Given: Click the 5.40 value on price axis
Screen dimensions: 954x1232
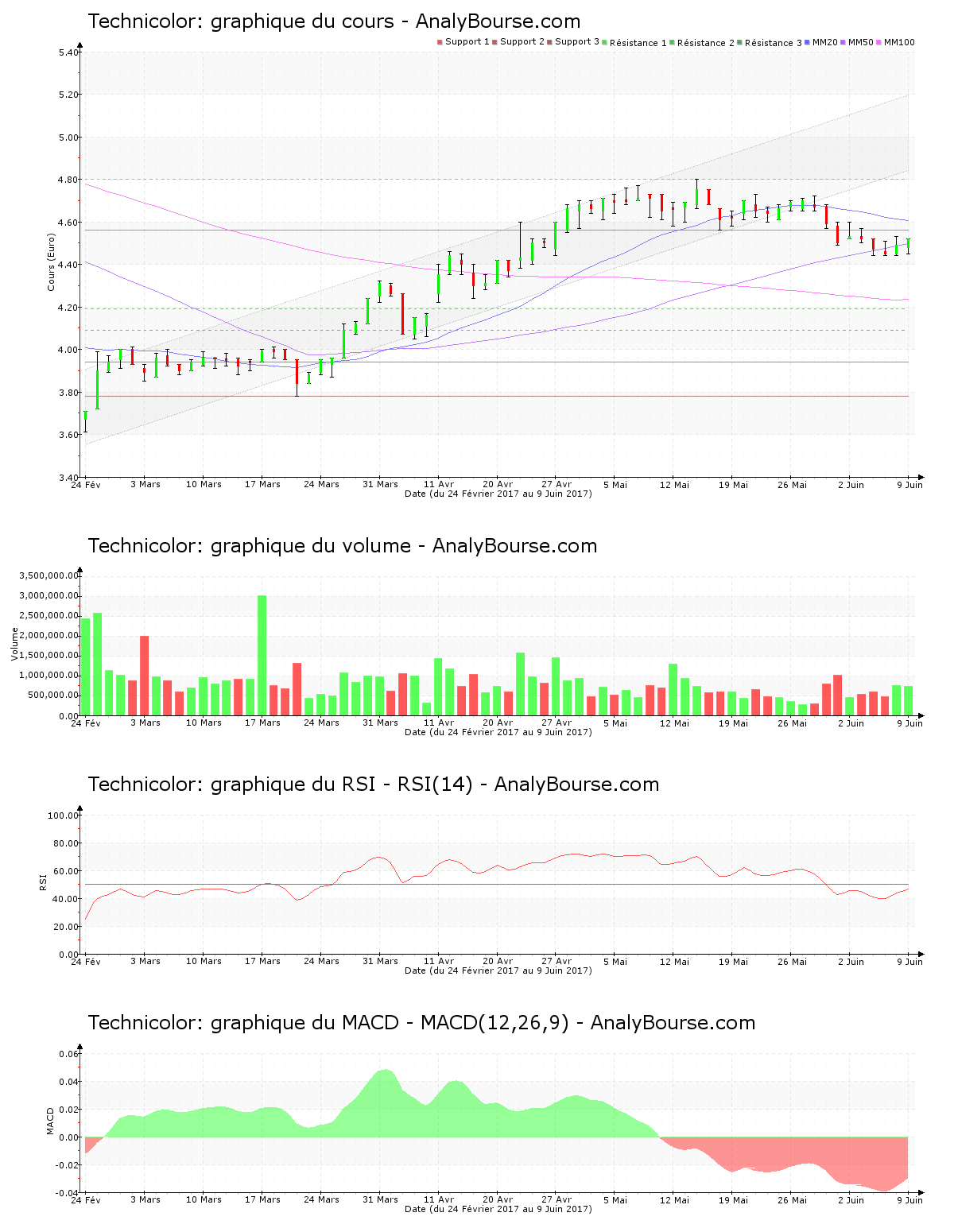Looking at the screenshot, I should (68, 52).
